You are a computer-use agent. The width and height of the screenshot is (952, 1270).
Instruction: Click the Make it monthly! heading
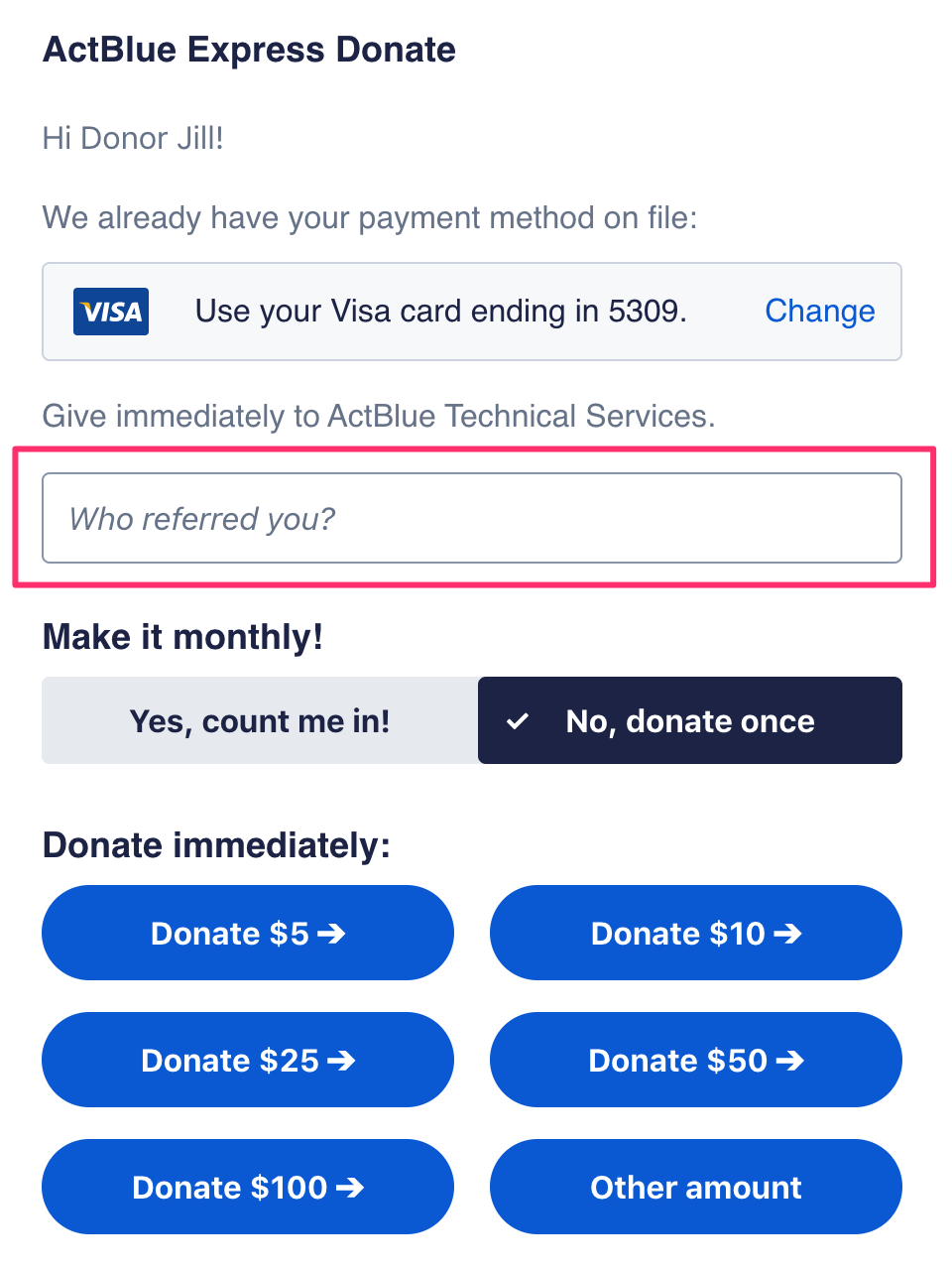tap(182, 637)
